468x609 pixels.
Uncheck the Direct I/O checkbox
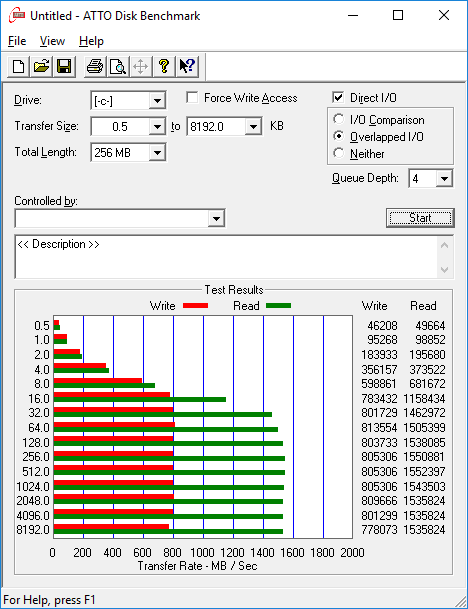click(338, 97)
